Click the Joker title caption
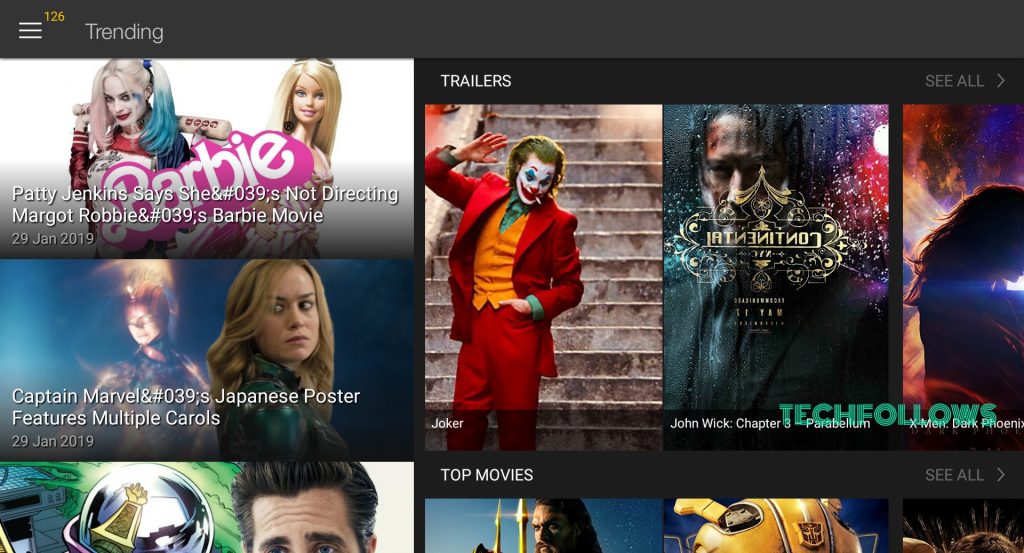1024x553 pixels. 447,423
